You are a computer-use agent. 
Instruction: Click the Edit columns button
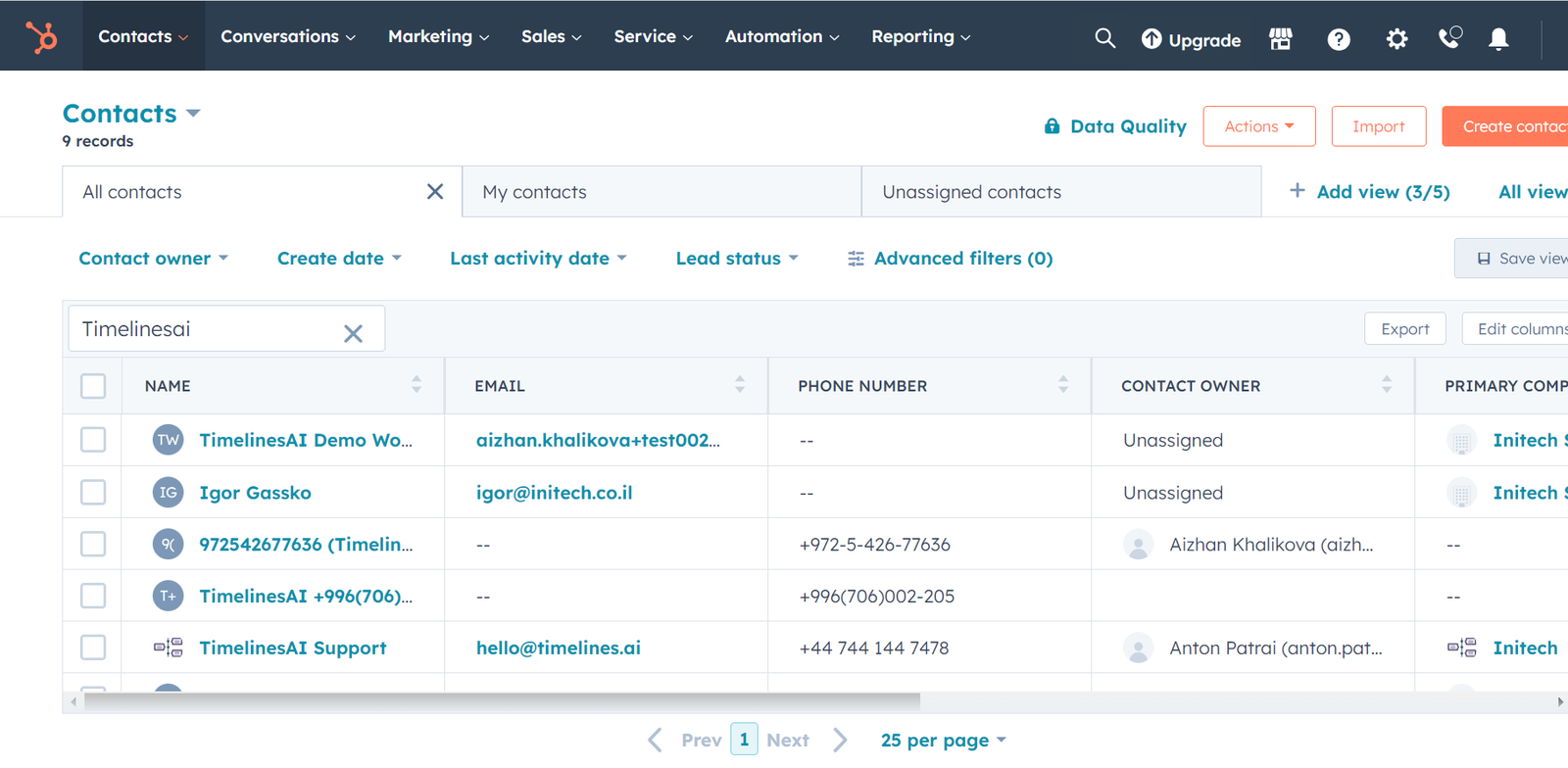tap(1515, 329)
